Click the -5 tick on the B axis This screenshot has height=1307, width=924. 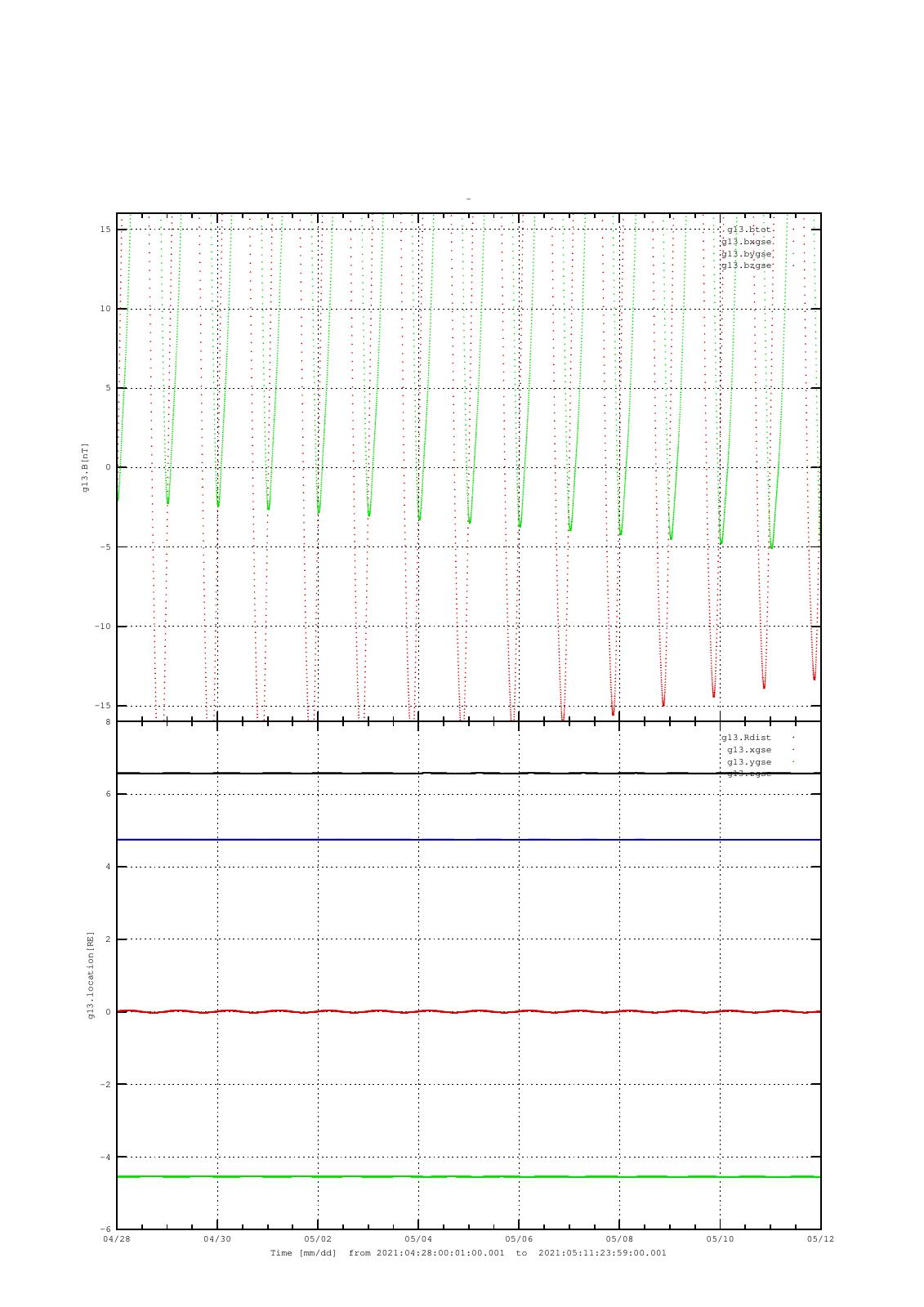click(x=105, y=547)
